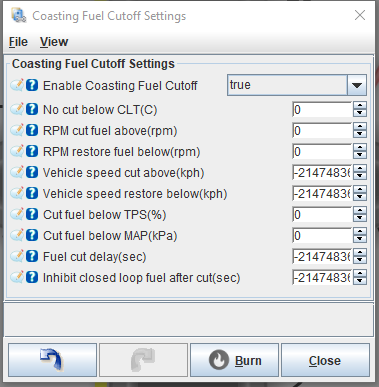Open note icon beside Inhibit closed loop fuel after cut(sec)
Viewport: 379px width, 387px height.
tap(17, 277)
